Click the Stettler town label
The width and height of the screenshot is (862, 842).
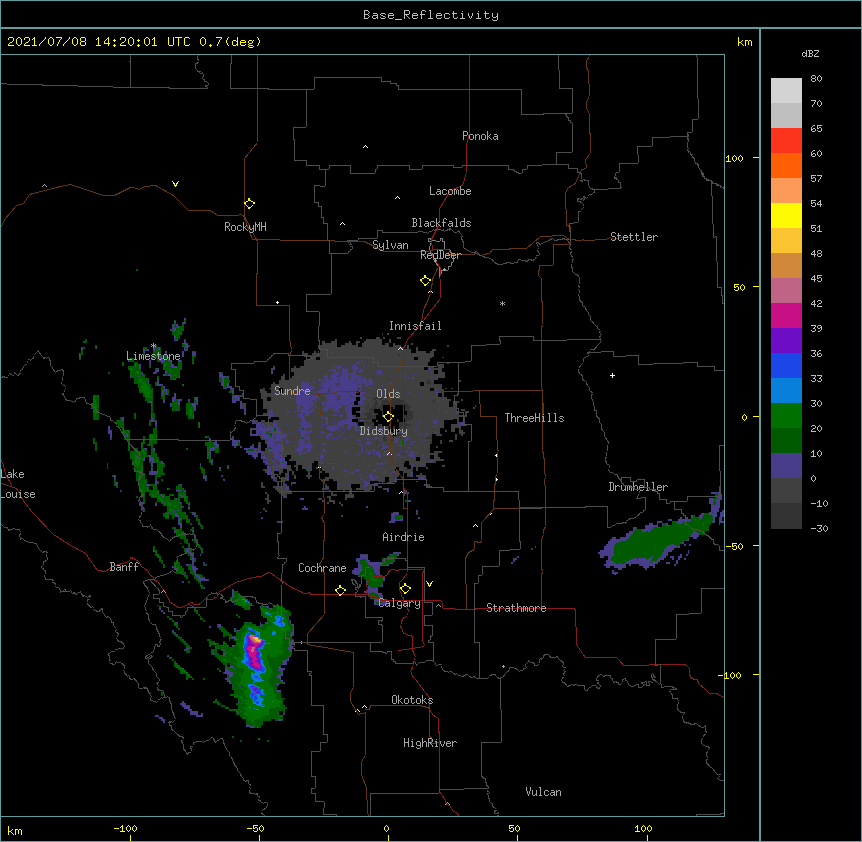point(634,237)
